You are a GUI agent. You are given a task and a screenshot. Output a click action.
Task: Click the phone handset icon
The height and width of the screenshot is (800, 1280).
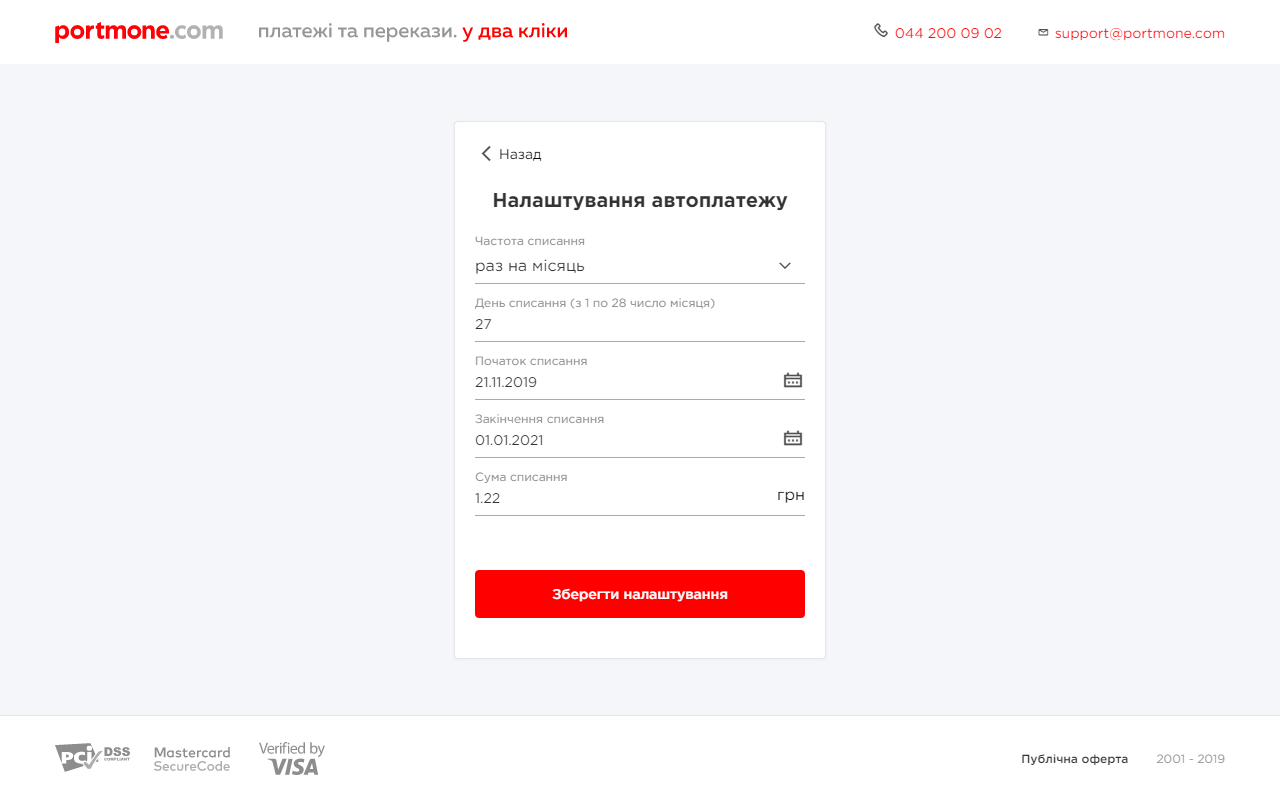pyautogui.click(x=880, y=31)
